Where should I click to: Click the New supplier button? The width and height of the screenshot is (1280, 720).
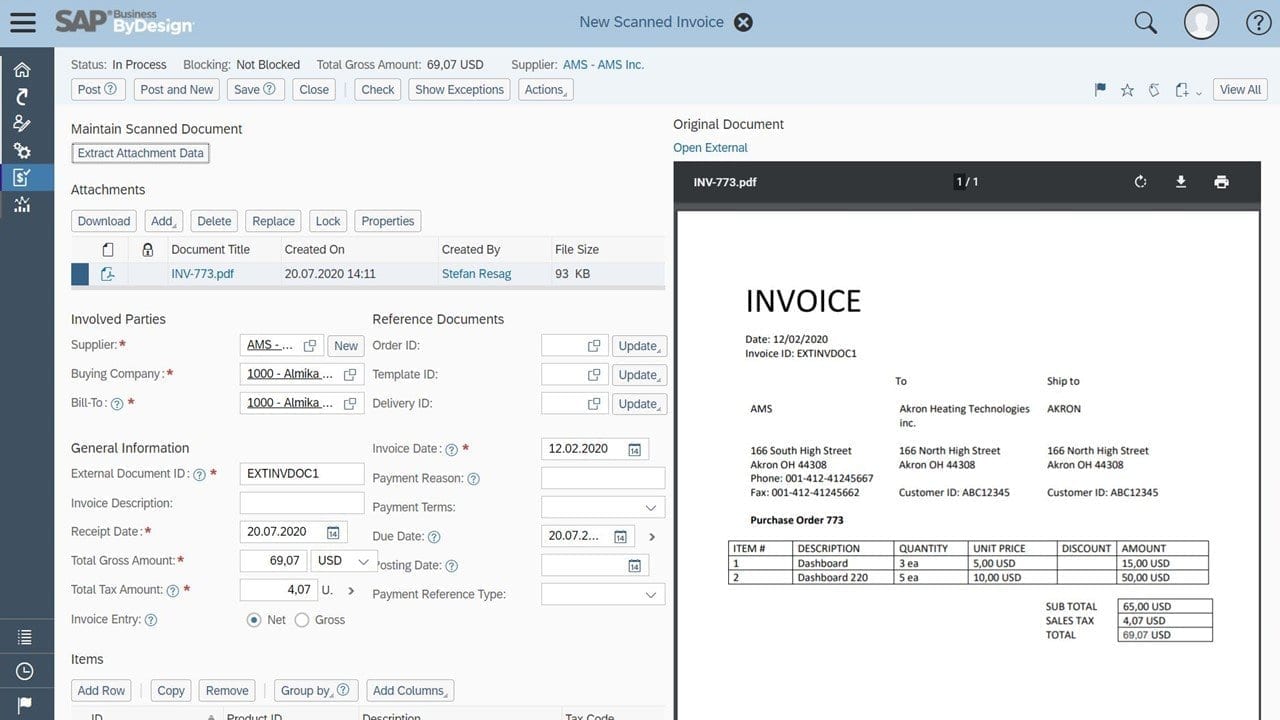click(x=346, y=346)
